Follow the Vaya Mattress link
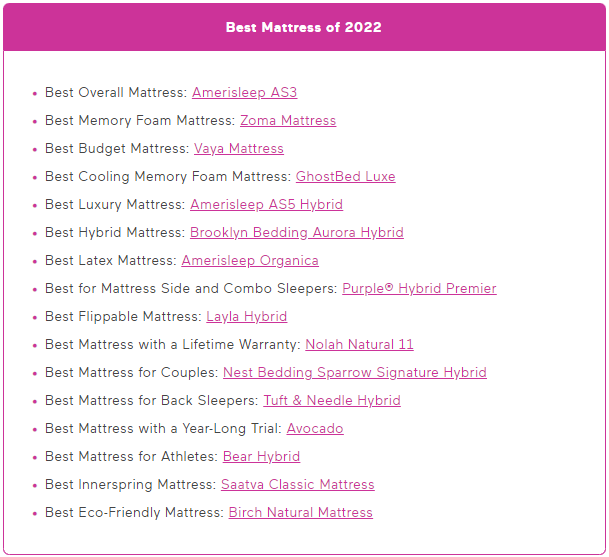 pyautogui.click(x=238, y=148)
